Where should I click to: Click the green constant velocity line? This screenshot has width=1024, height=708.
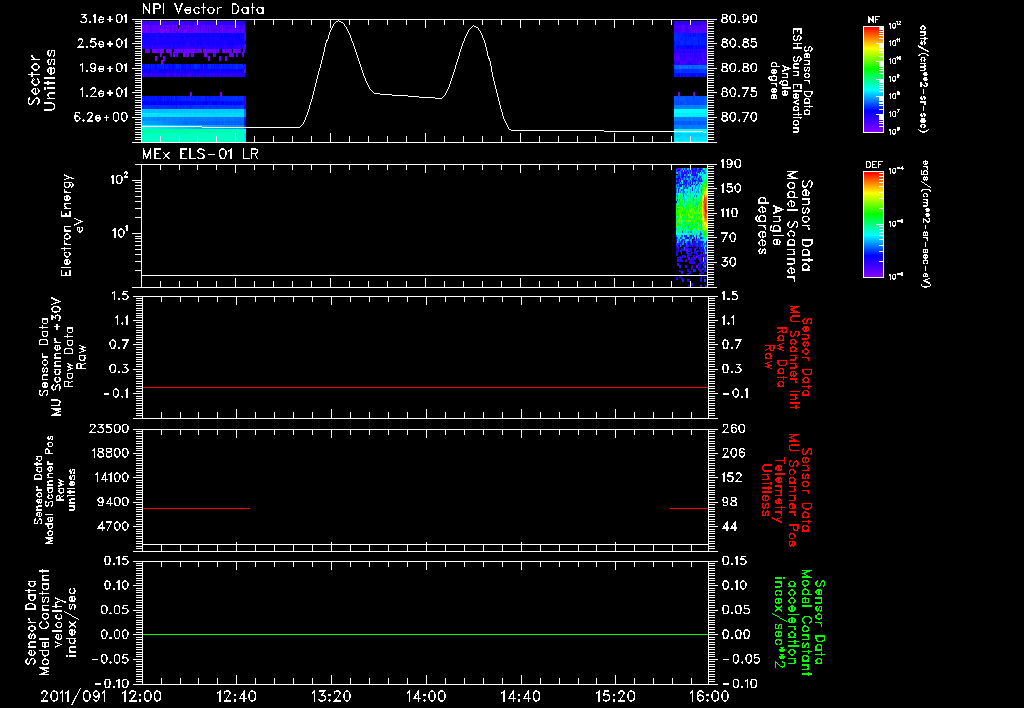click(x=424, y=634)
